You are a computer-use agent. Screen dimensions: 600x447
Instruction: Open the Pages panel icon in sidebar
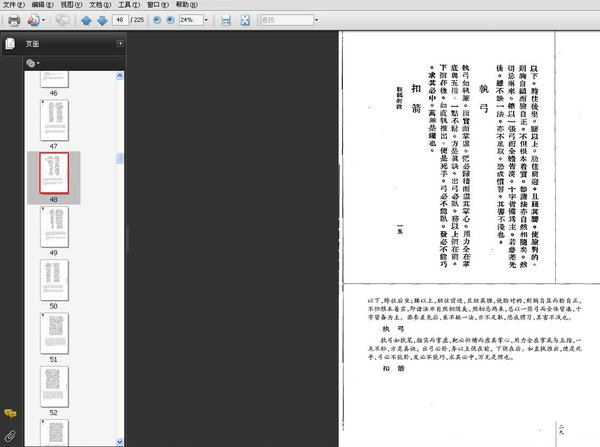[10, 44]
